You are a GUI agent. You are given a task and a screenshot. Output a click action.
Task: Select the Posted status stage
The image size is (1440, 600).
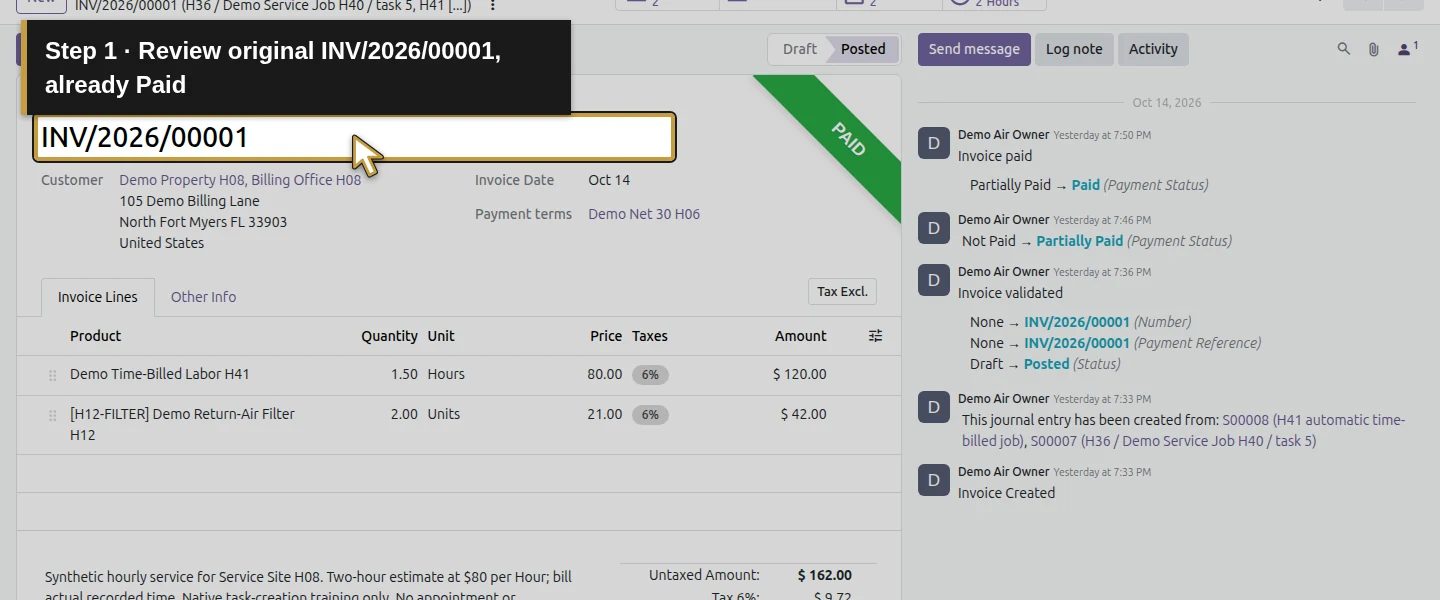pyautogui.click(x=863, y=49)
